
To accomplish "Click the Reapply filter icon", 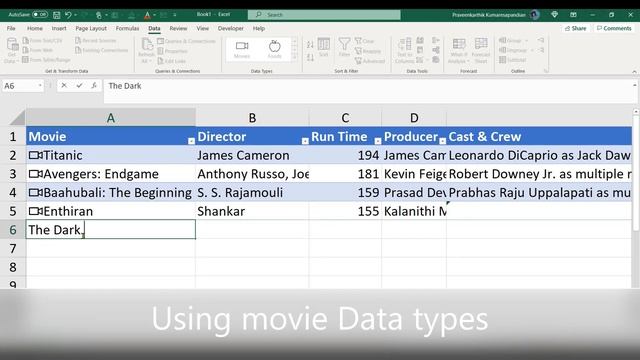I will 358,51.
